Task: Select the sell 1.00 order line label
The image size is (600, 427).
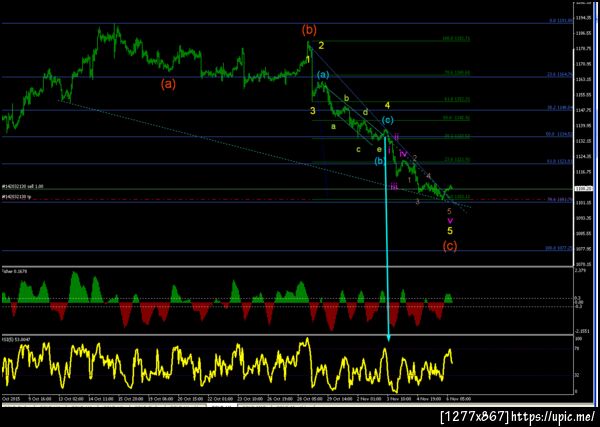Action: point(23,186)
